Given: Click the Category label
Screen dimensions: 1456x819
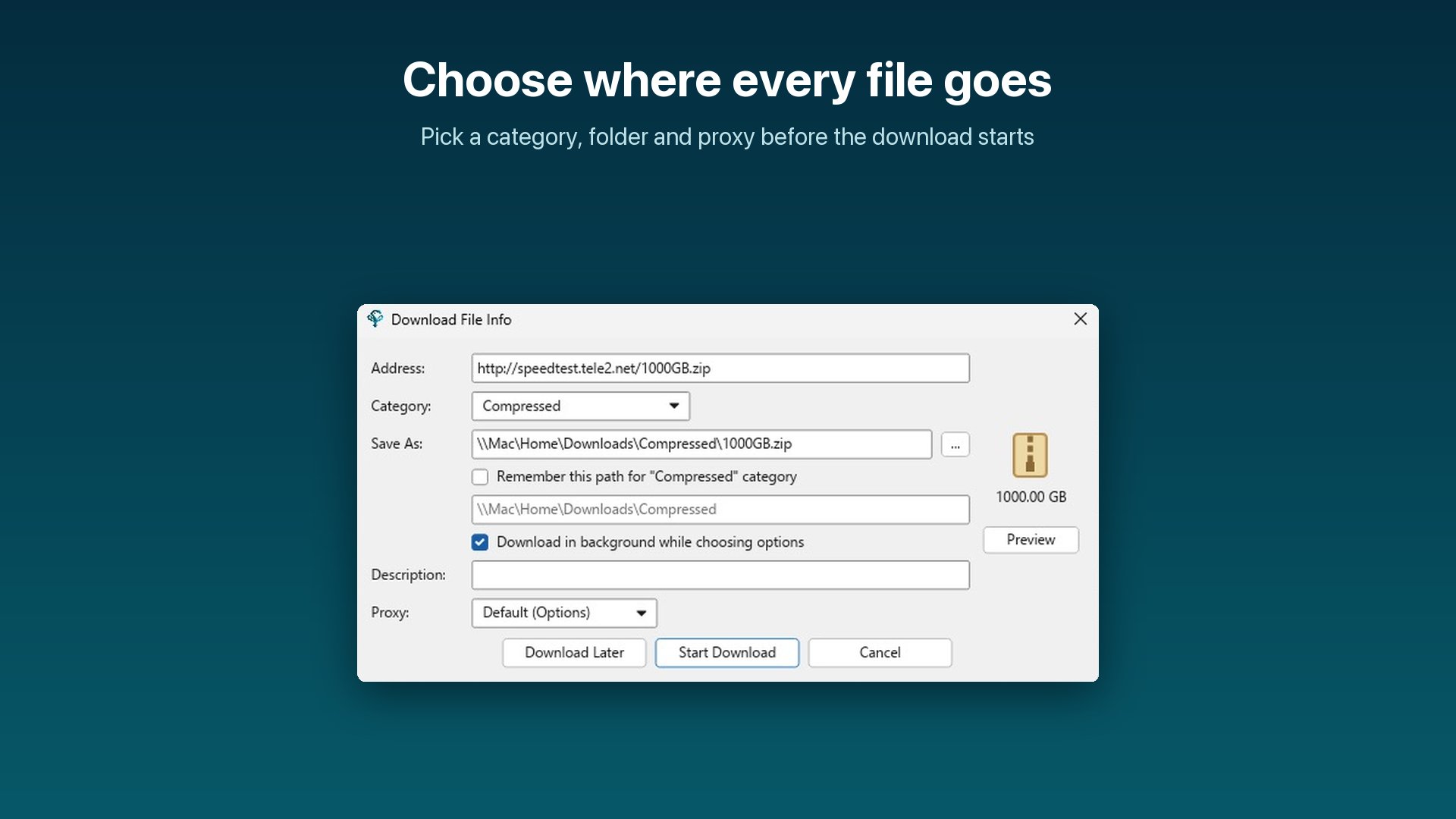Looking at the screenshot, I should 401,406.
